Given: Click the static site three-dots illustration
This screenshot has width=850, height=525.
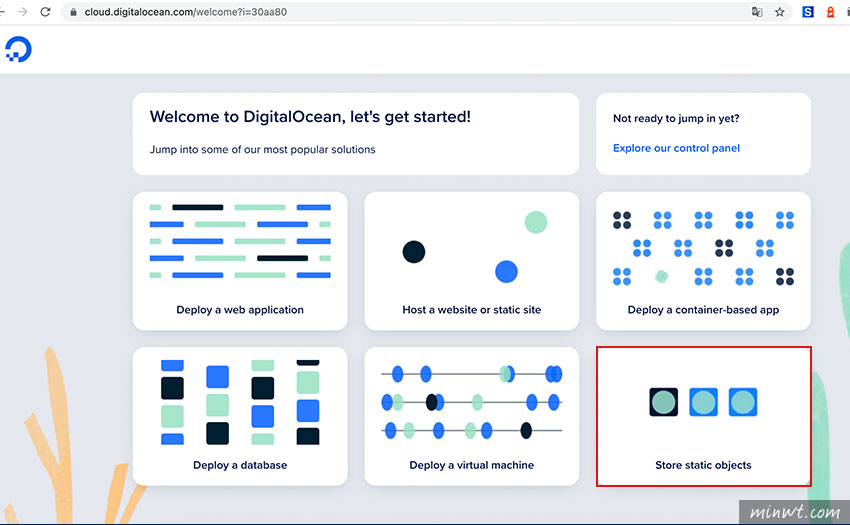Looking at the screenshot, I should 475,247.
